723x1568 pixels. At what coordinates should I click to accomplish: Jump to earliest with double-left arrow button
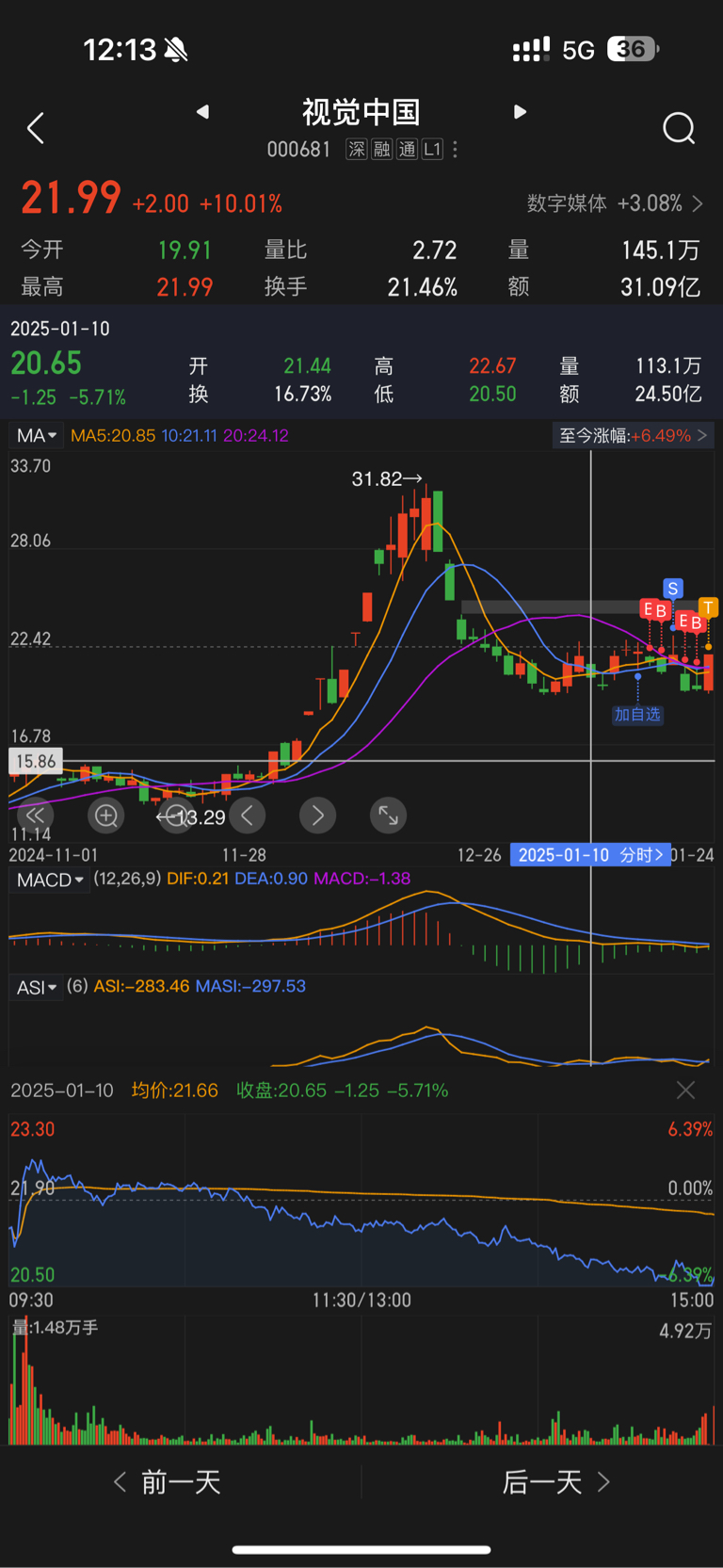pyautogui.click(x=35, y=816)
